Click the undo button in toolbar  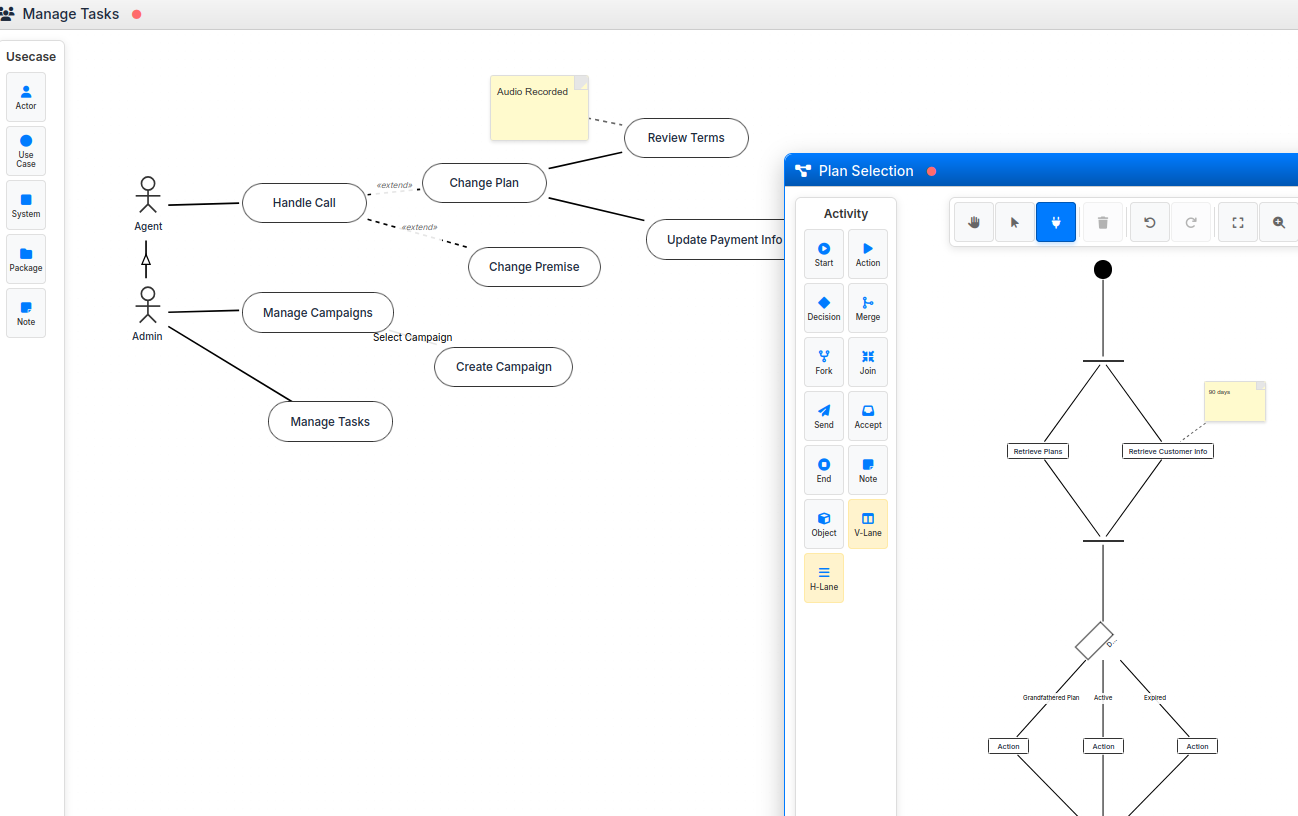point(1150,222)
